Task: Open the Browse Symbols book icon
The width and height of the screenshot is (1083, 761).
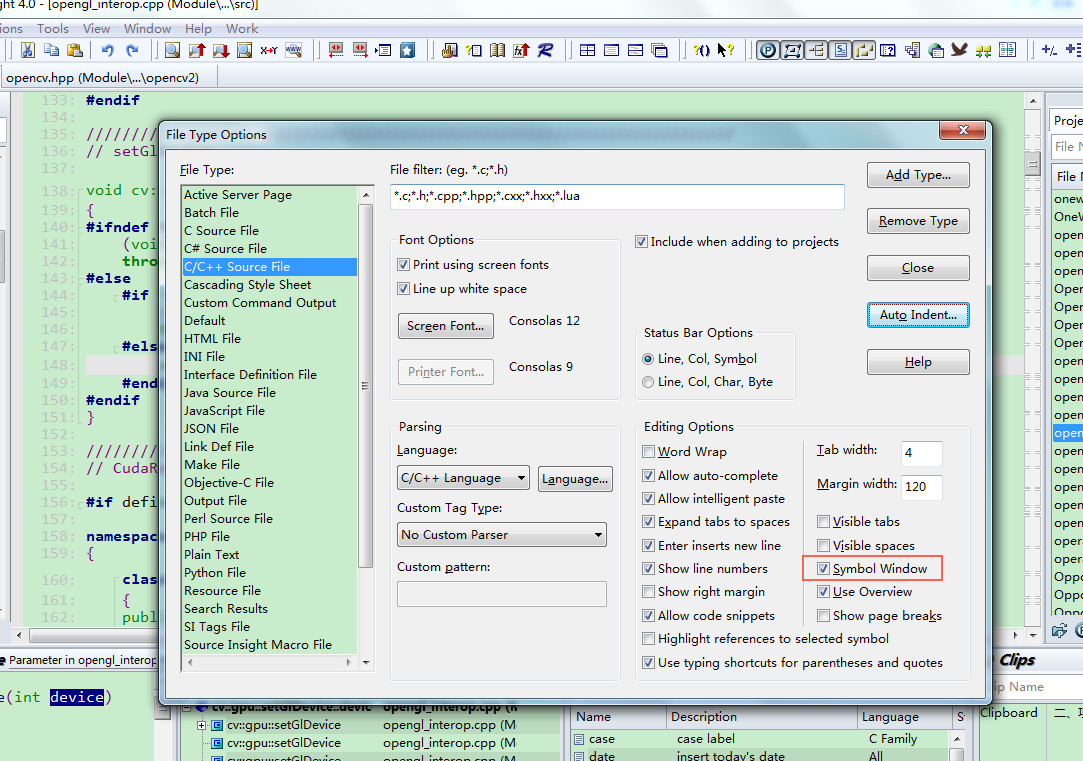Action: [497, 50]
